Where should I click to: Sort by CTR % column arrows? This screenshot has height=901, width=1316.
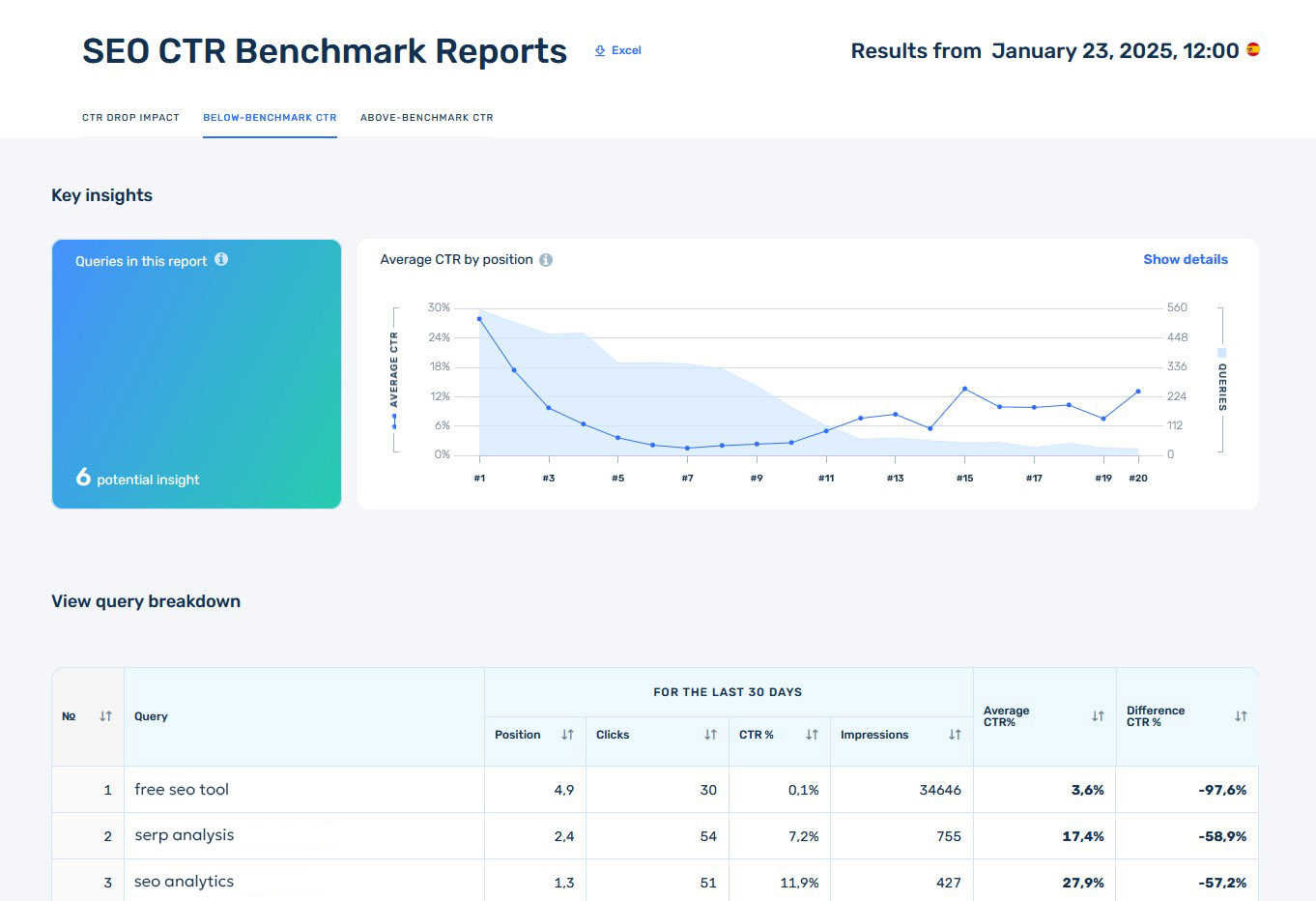[813, 735]
